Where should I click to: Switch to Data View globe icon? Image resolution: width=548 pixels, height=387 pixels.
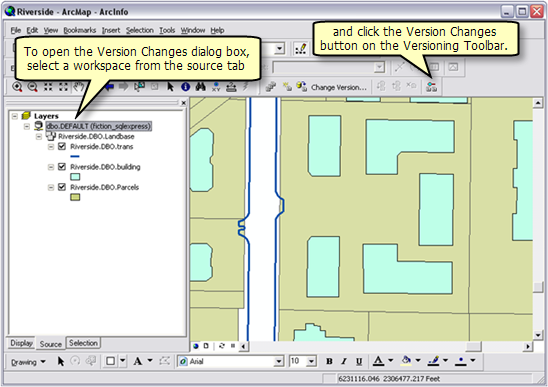[x=196, y=346]
